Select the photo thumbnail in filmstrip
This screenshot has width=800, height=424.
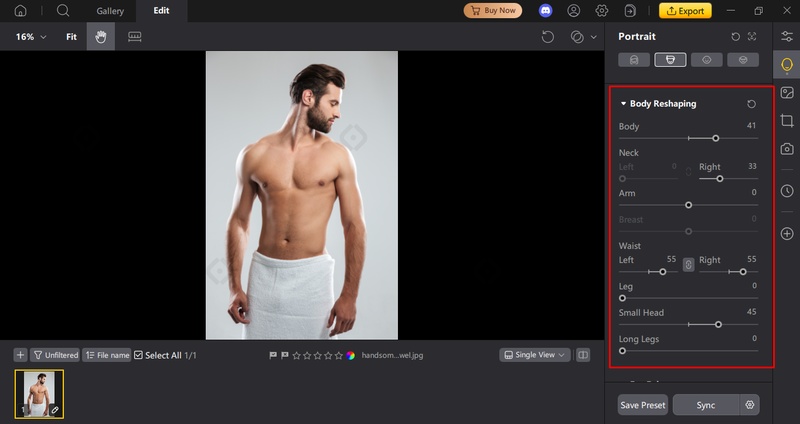[39, 392]
